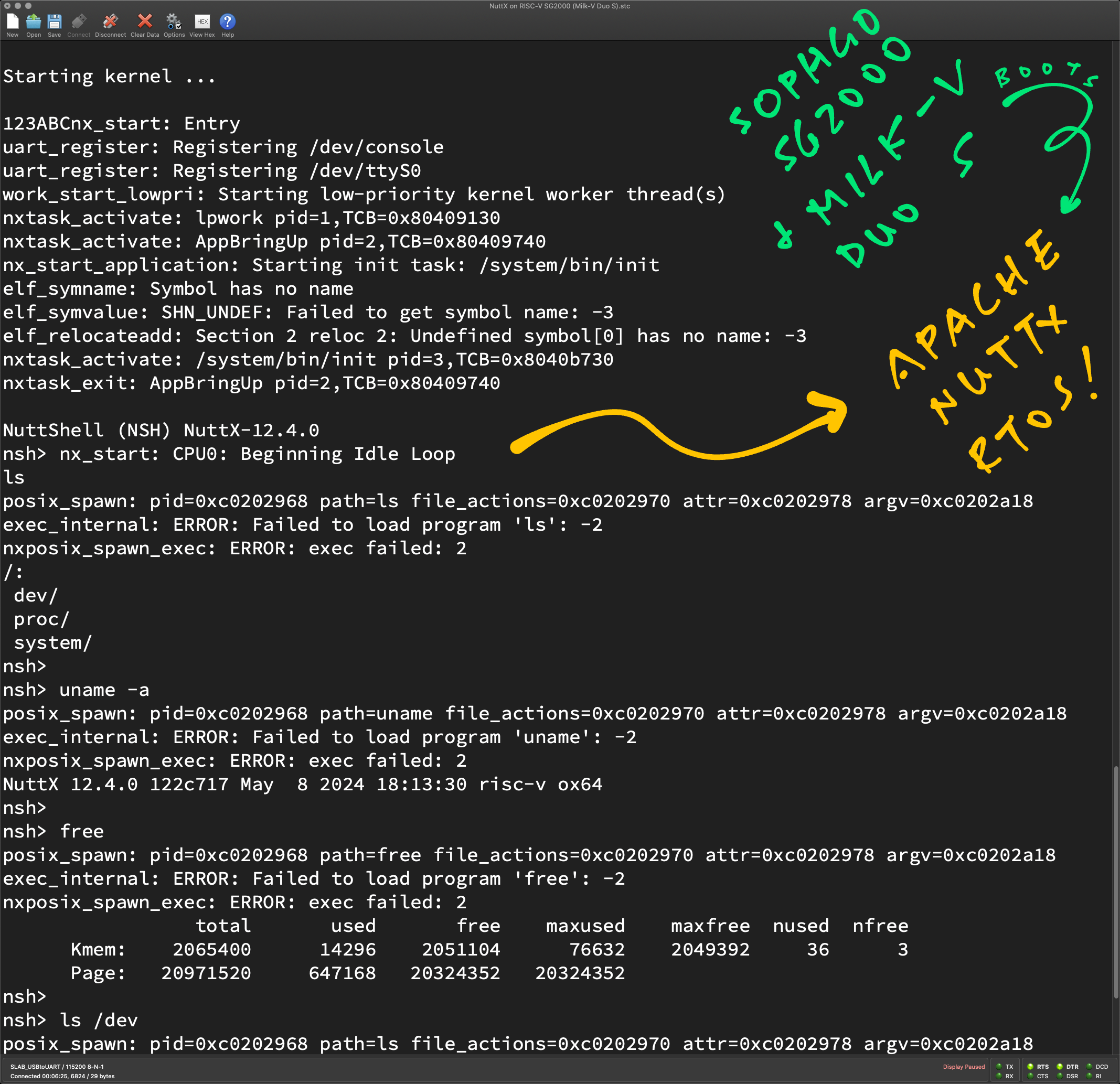Click the terminal line 'nsh> uname -a'

(x=76, y=690)
